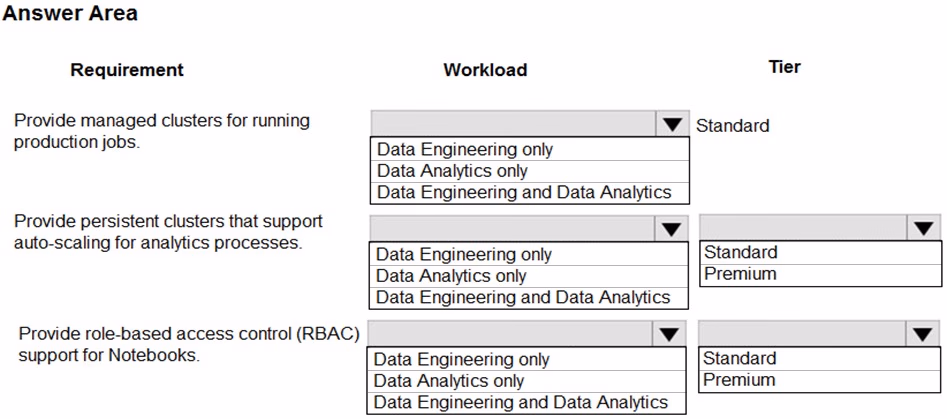The image size is (947, 419).
Task: Pick Premium tier for RBAC Notebooks
Action: point(820,380)
